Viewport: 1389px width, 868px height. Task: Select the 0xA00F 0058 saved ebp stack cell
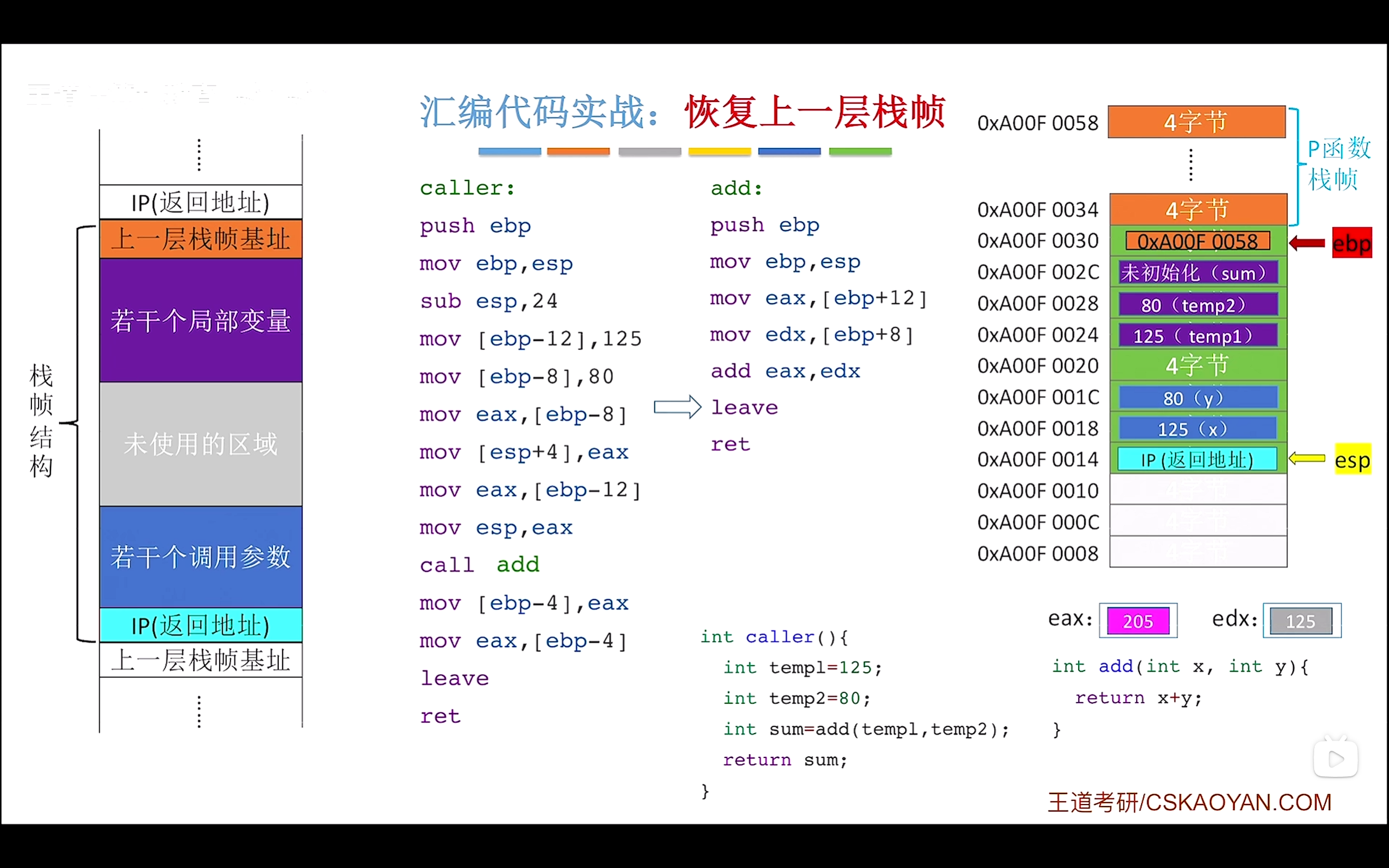coord(1197,241)
